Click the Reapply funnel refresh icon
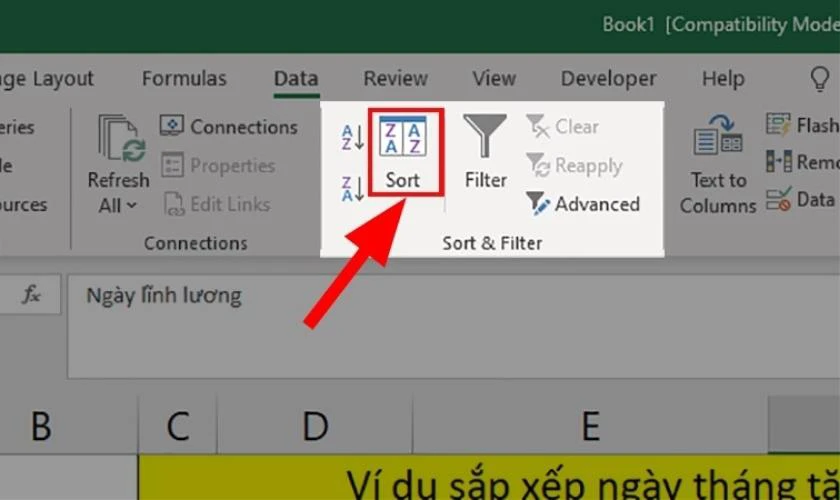The width and height of the screenshot is (840, 500). 537,165
